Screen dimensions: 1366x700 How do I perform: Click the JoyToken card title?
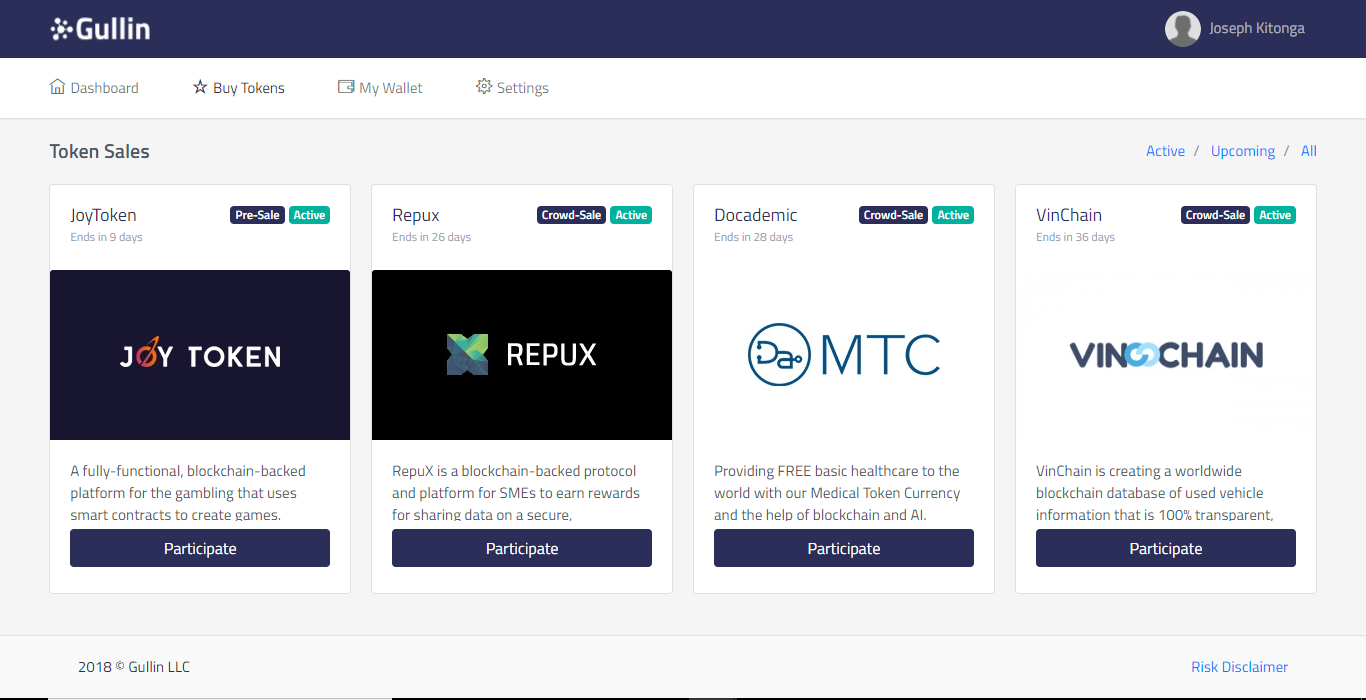103,215
